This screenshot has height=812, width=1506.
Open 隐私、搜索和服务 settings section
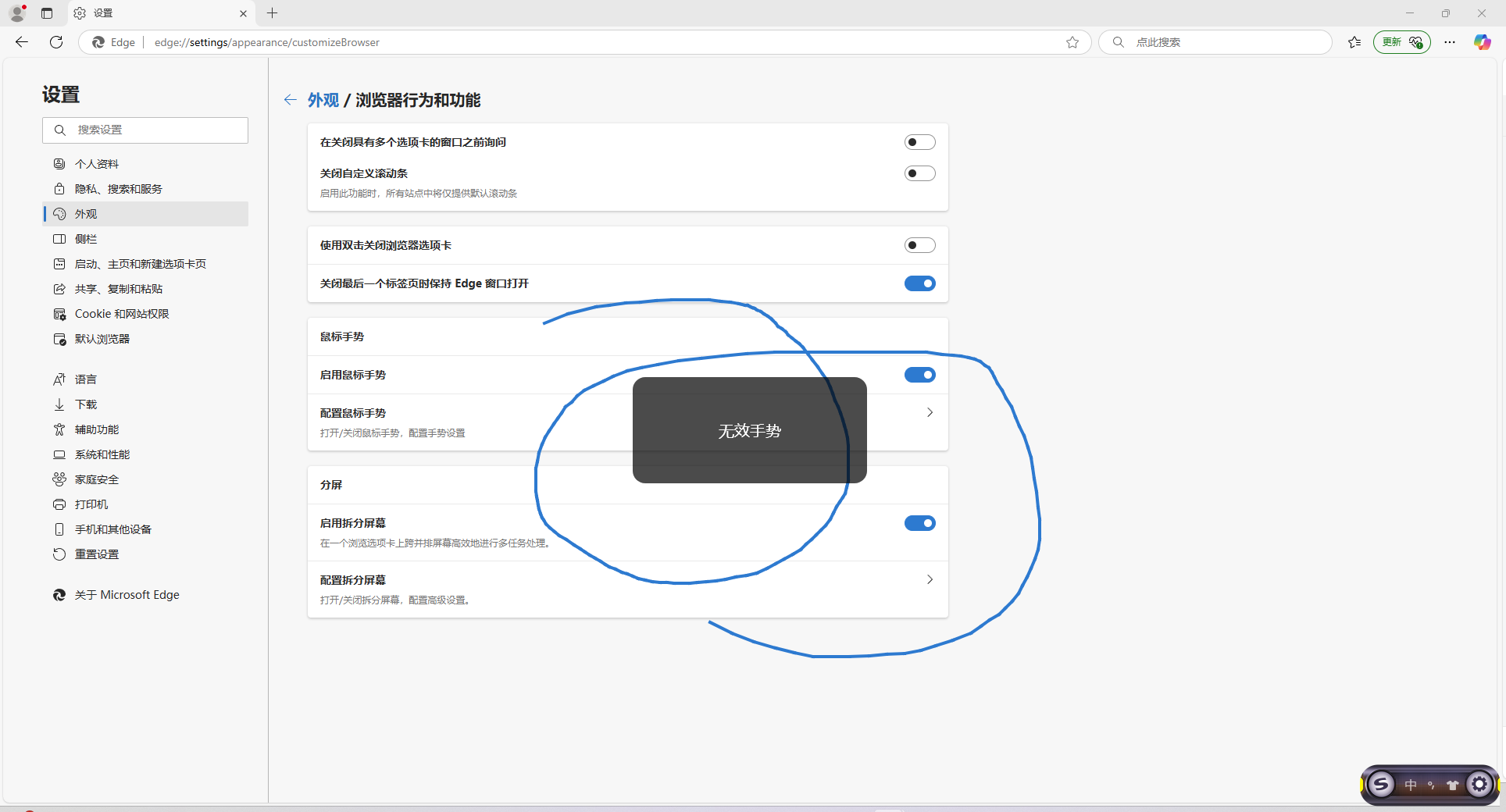[145, 189]
